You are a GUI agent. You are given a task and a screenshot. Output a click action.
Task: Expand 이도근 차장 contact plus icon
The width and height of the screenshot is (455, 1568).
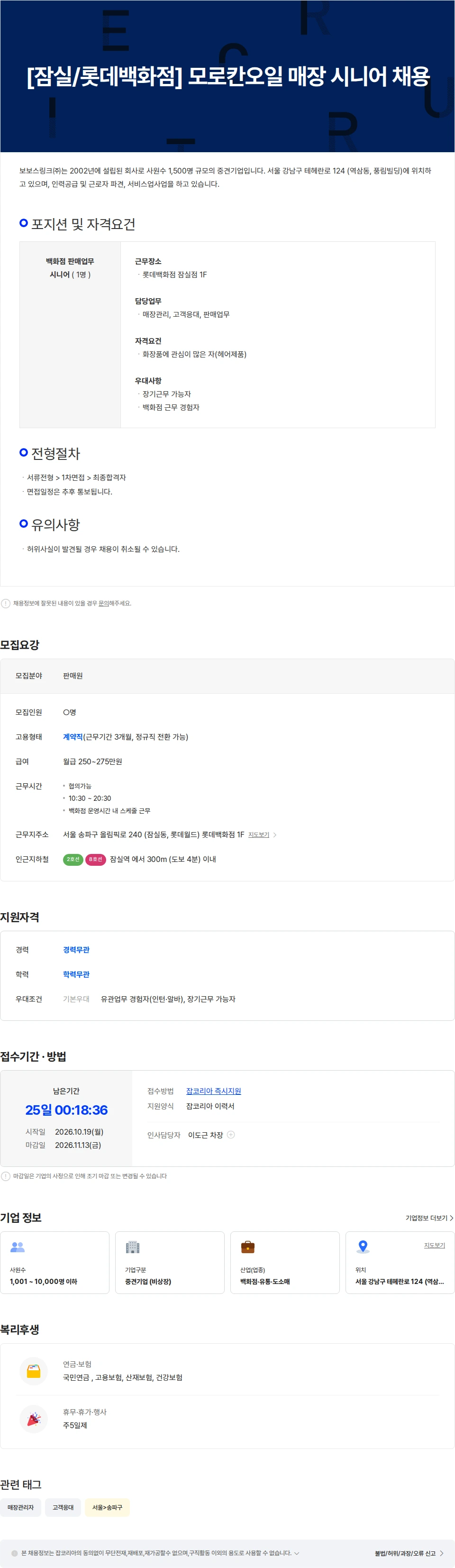coord(231,1135)
